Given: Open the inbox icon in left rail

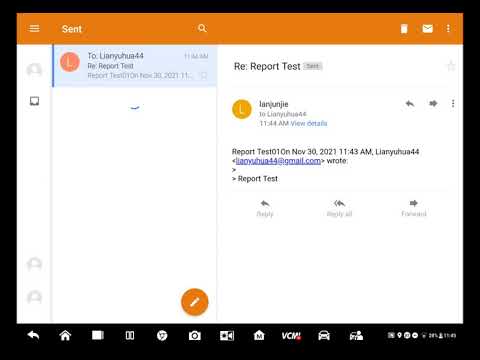Looking at the screenshot, I should [34, 101].
